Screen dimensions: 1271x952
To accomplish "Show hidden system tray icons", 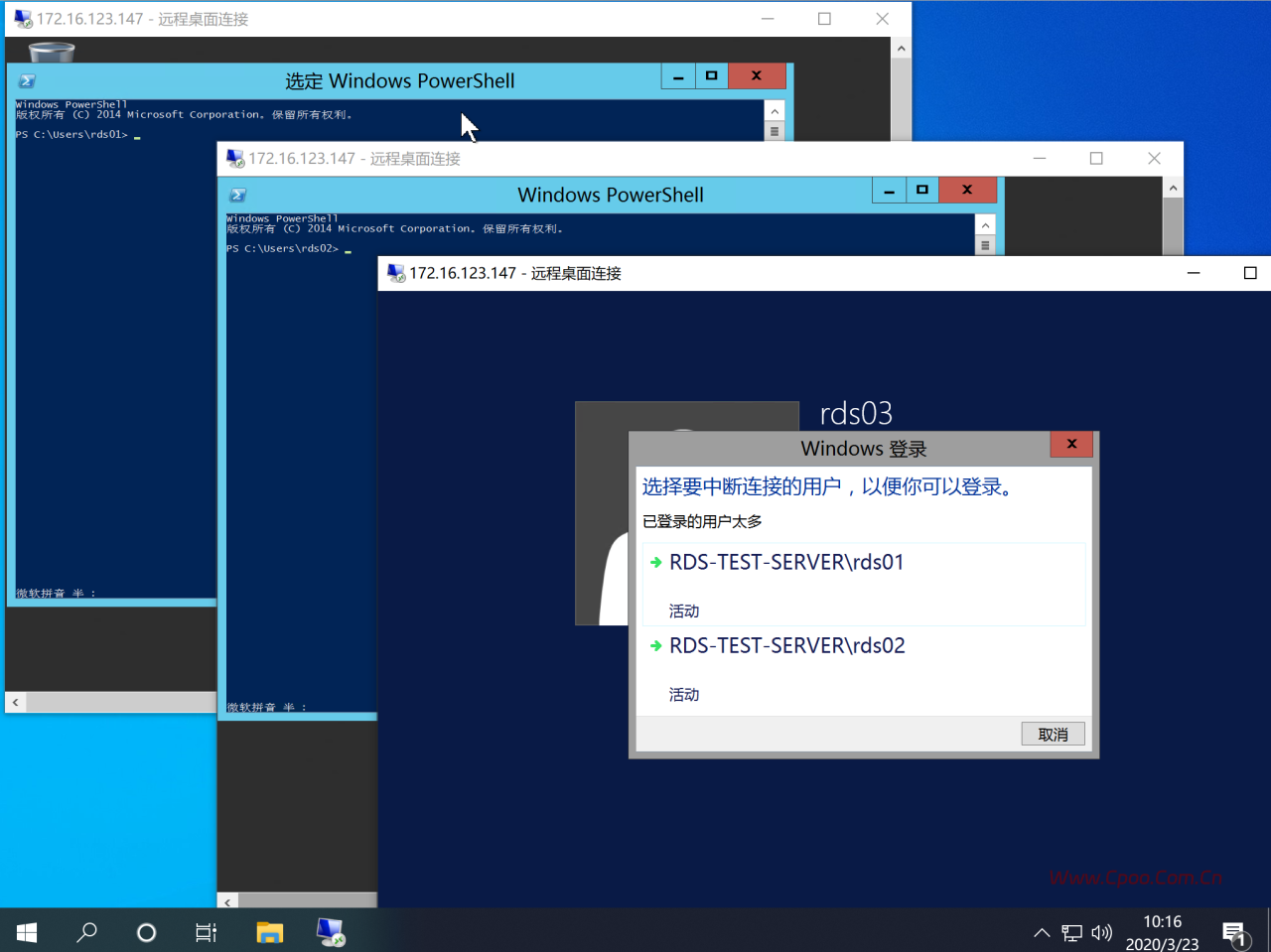I will tap(1042, 933).
